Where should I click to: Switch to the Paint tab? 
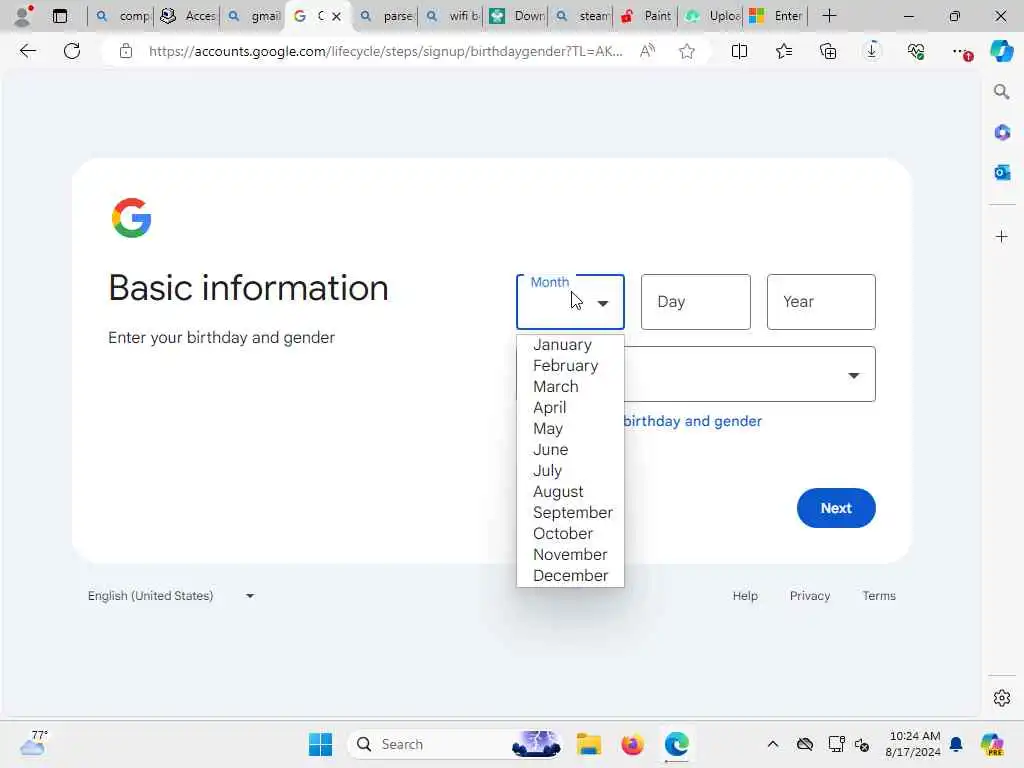pyautogui.click(x=646, y=16)
